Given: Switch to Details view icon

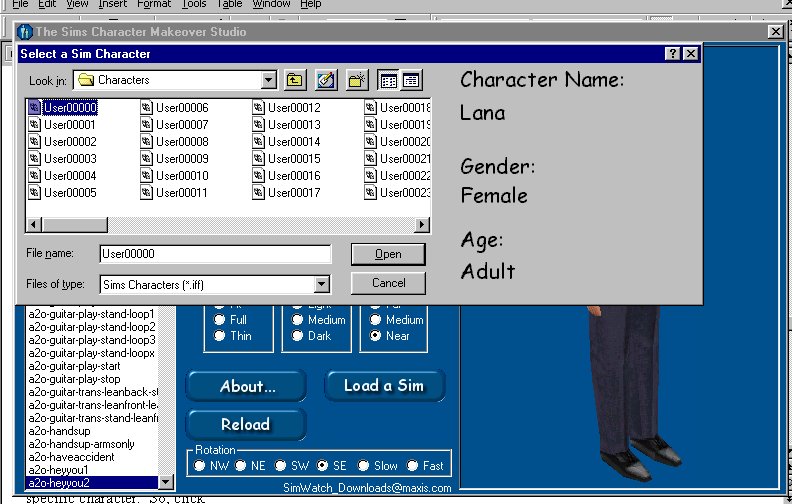Looking at the screenshot, I should 411,80.
